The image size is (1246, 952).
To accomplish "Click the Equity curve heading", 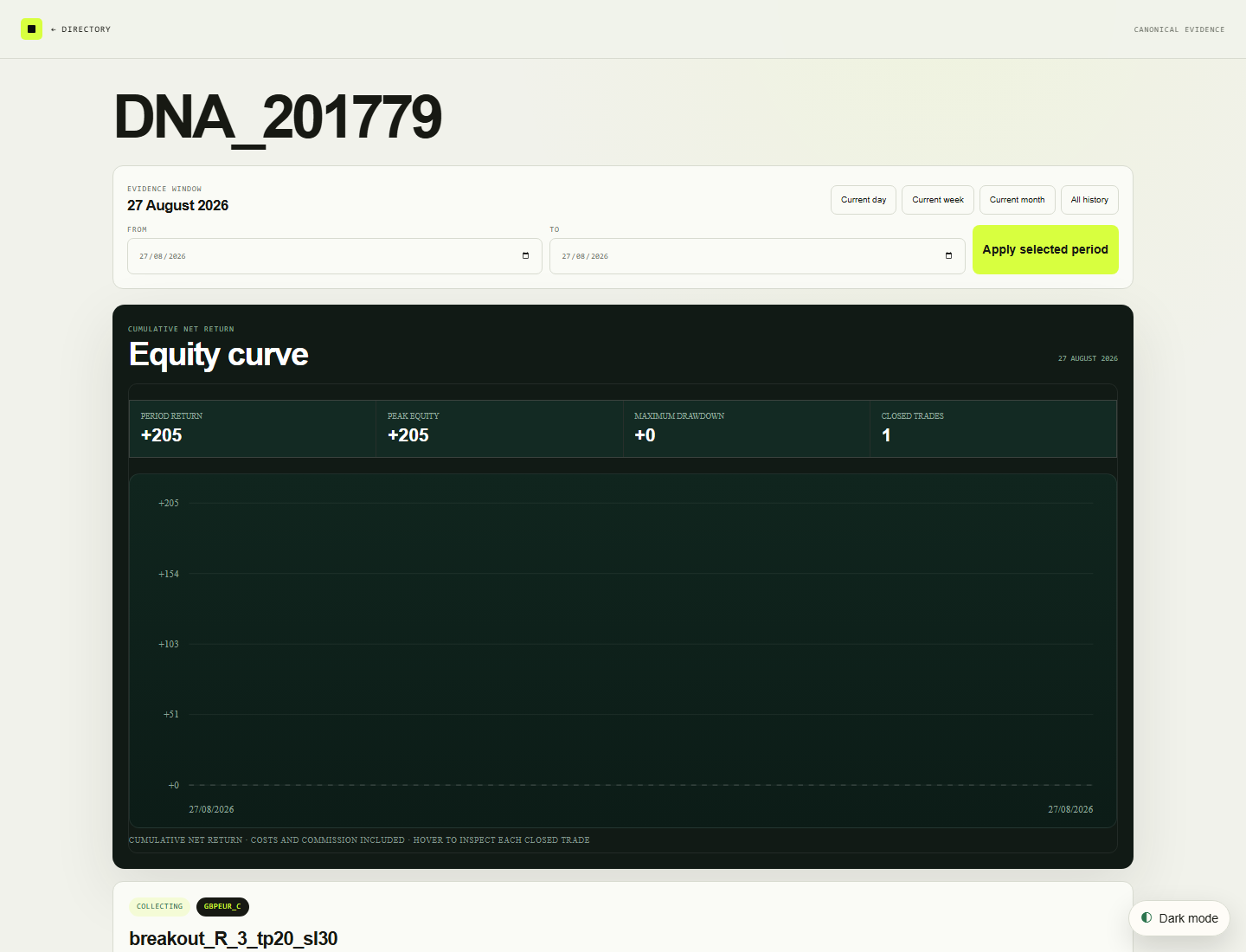I will 218,355.
